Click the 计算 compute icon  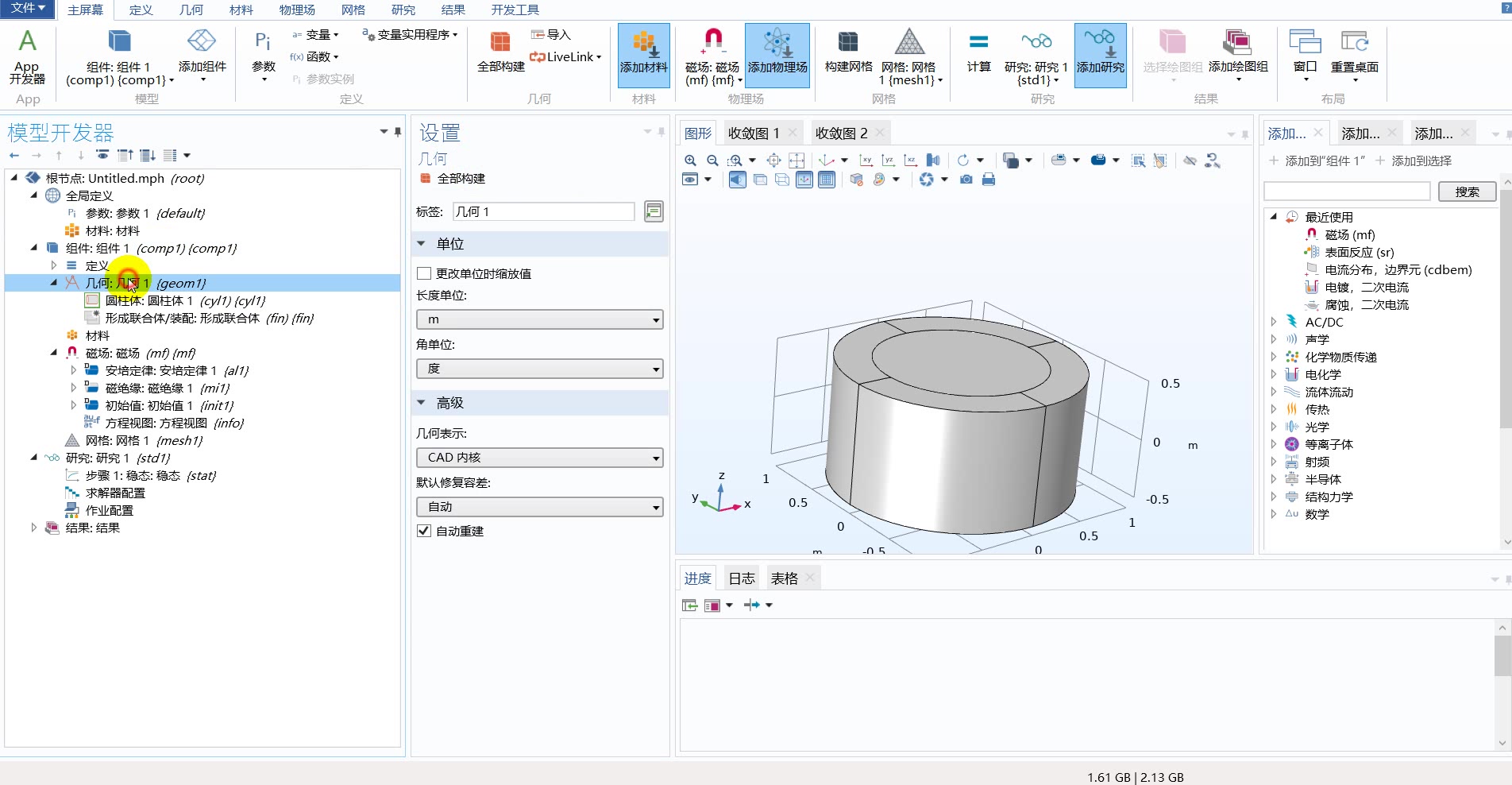pyautogui.click(x=978, y=54)
